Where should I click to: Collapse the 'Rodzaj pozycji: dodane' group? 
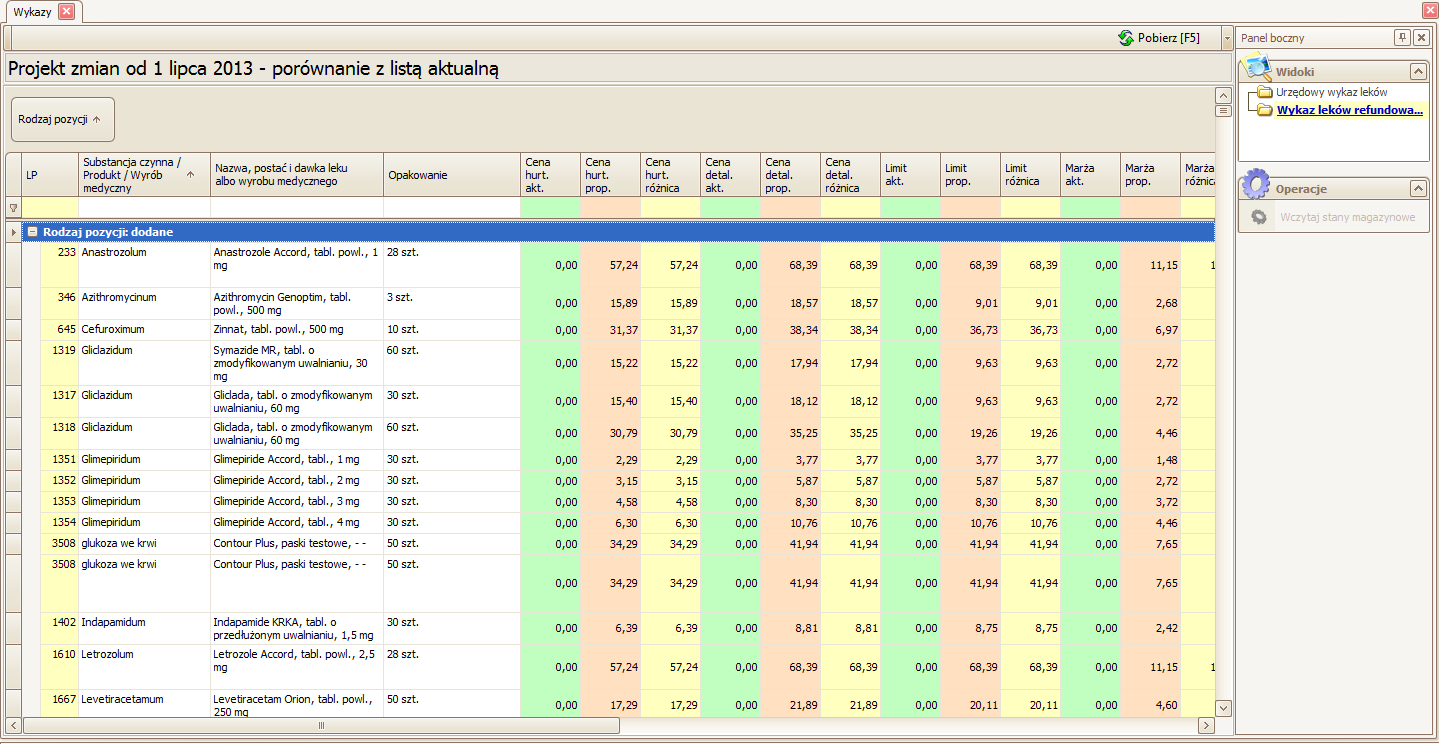pos(32,232)
